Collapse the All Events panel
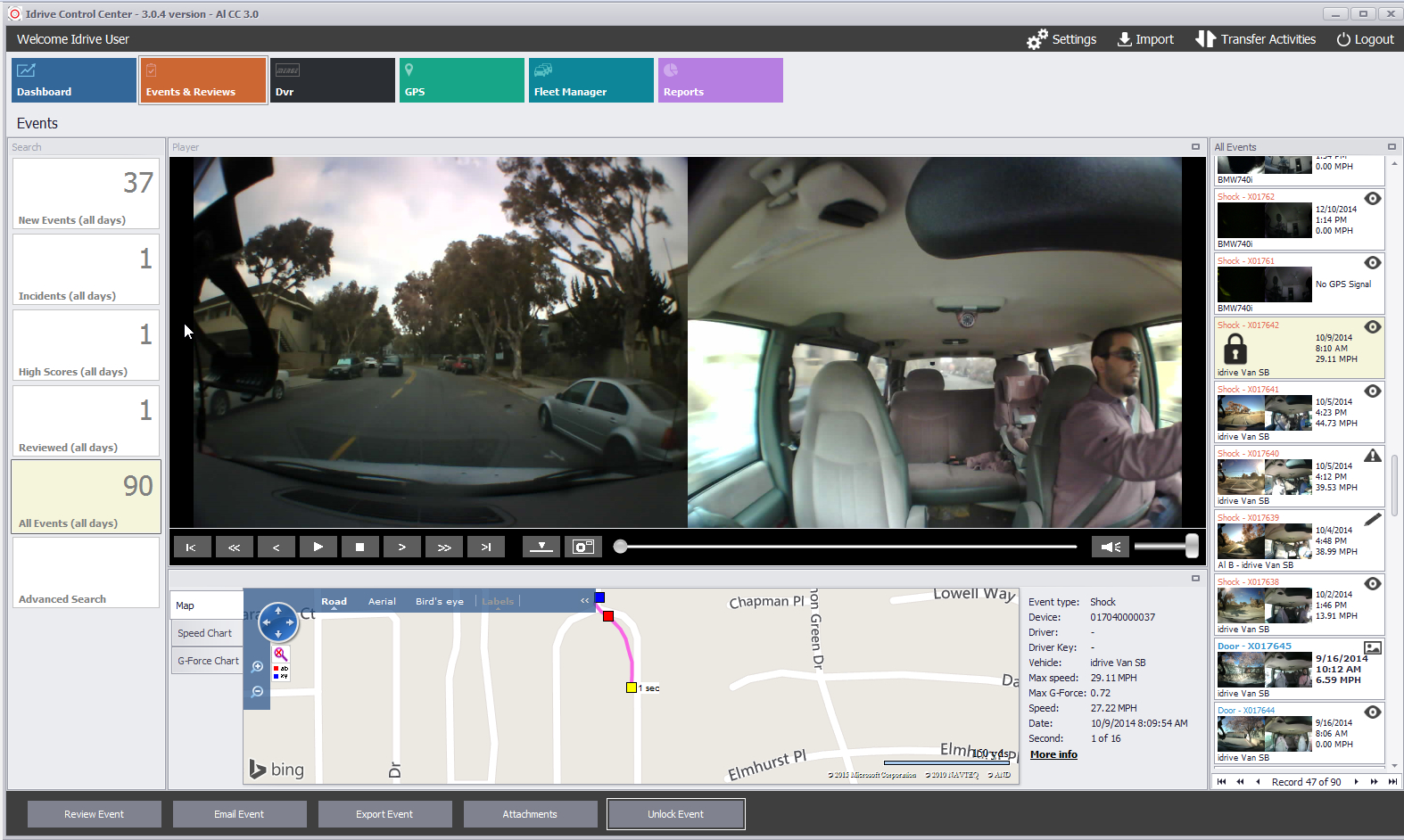The width and height of the screenshot is (1404, 840). click(1392, 147)
